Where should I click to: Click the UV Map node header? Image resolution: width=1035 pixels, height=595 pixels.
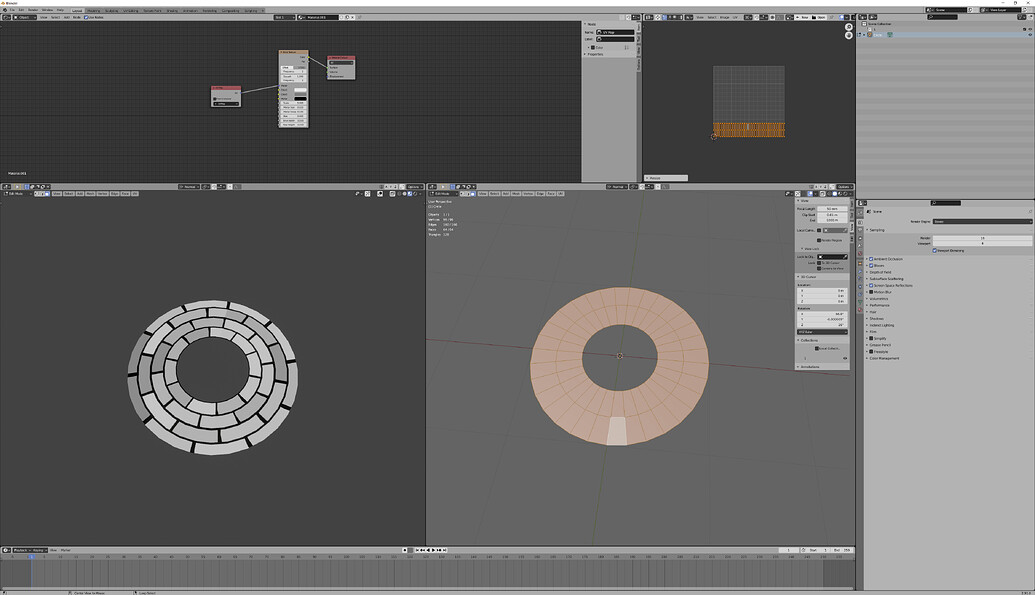tap(226, 87)
